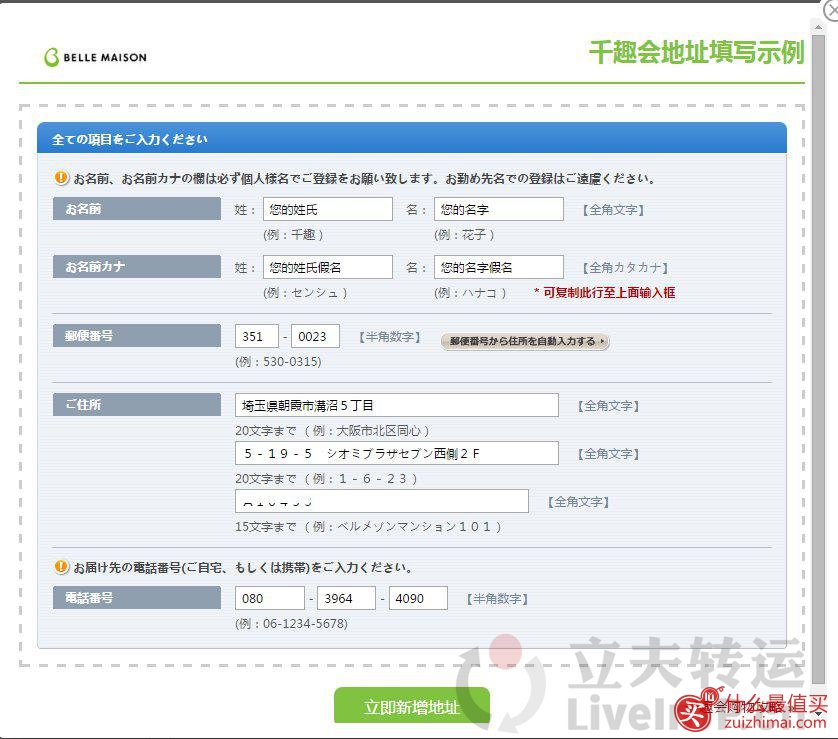Screen dimensions: 838x739
Task: Click the example text (例：センシュ)
Action: (305, 293)
